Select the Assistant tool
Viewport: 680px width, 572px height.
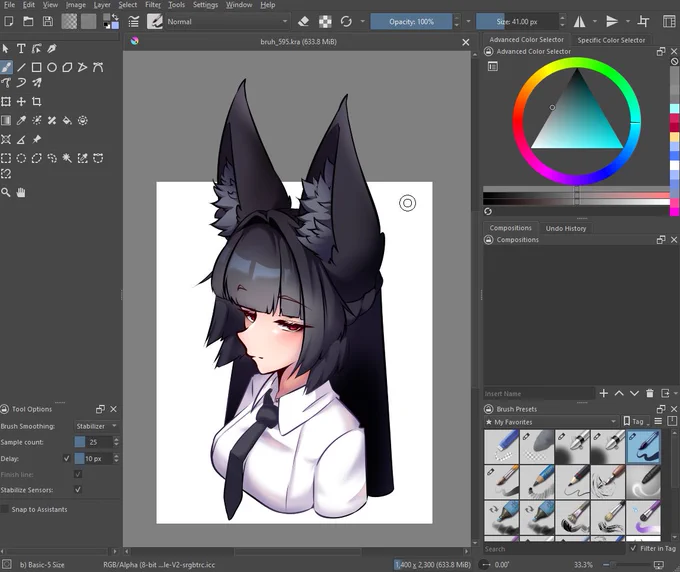[6, 139]
